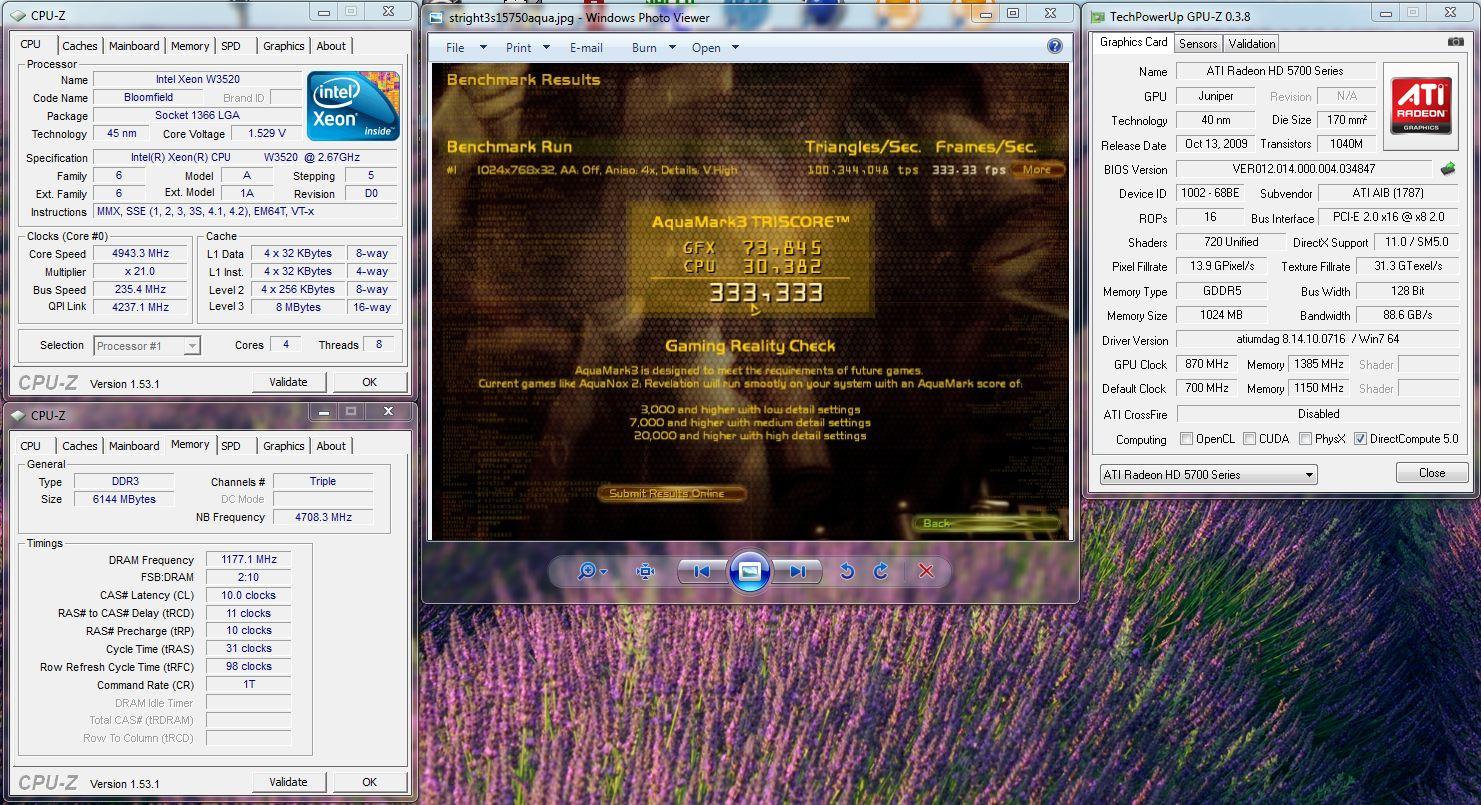Image resolution: width=1481 pixels, height=805 pixels.
Task: Delete the photo with the red X
Action: click(x=926, y=571)
